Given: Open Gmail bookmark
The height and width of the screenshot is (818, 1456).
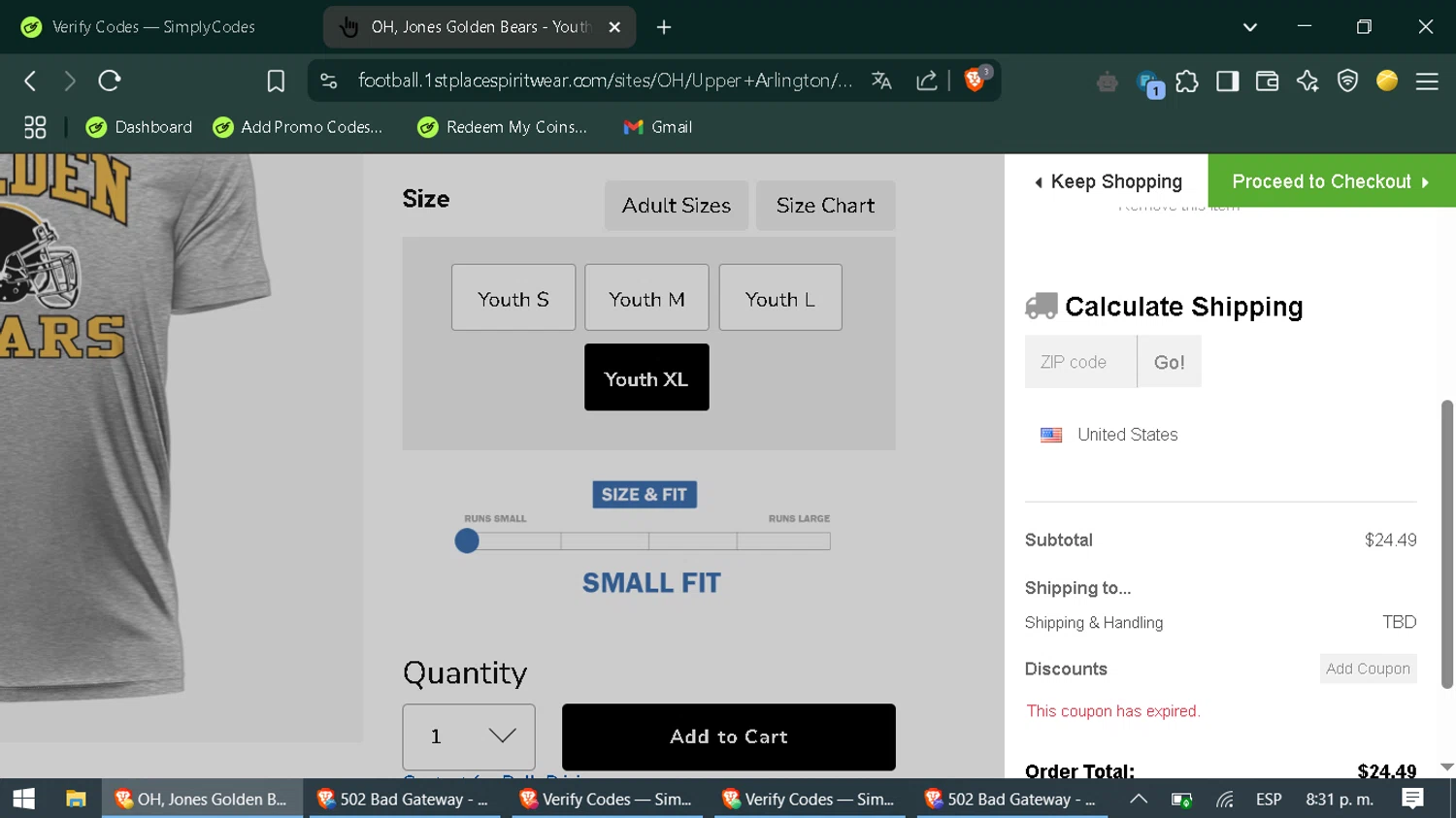Looking at the screenshot, I should pyautogui.click(x=657, y=127).
